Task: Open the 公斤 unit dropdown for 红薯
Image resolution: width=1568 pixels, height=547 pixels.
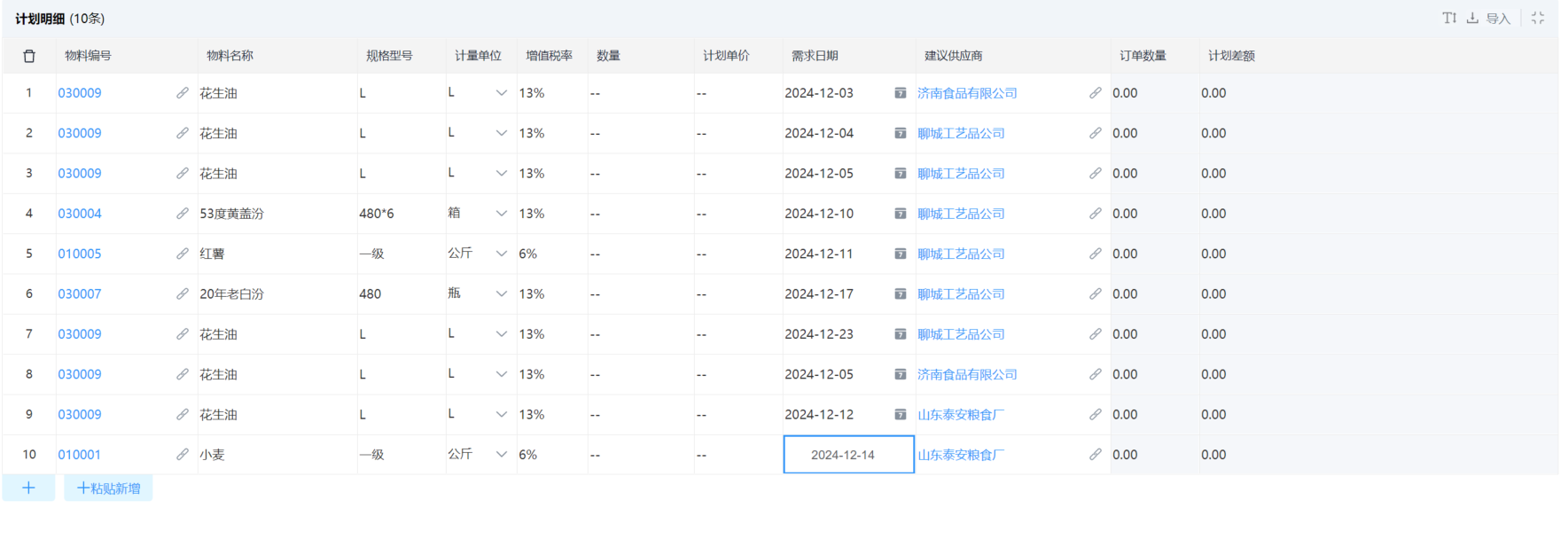Action: click(501, 254)
